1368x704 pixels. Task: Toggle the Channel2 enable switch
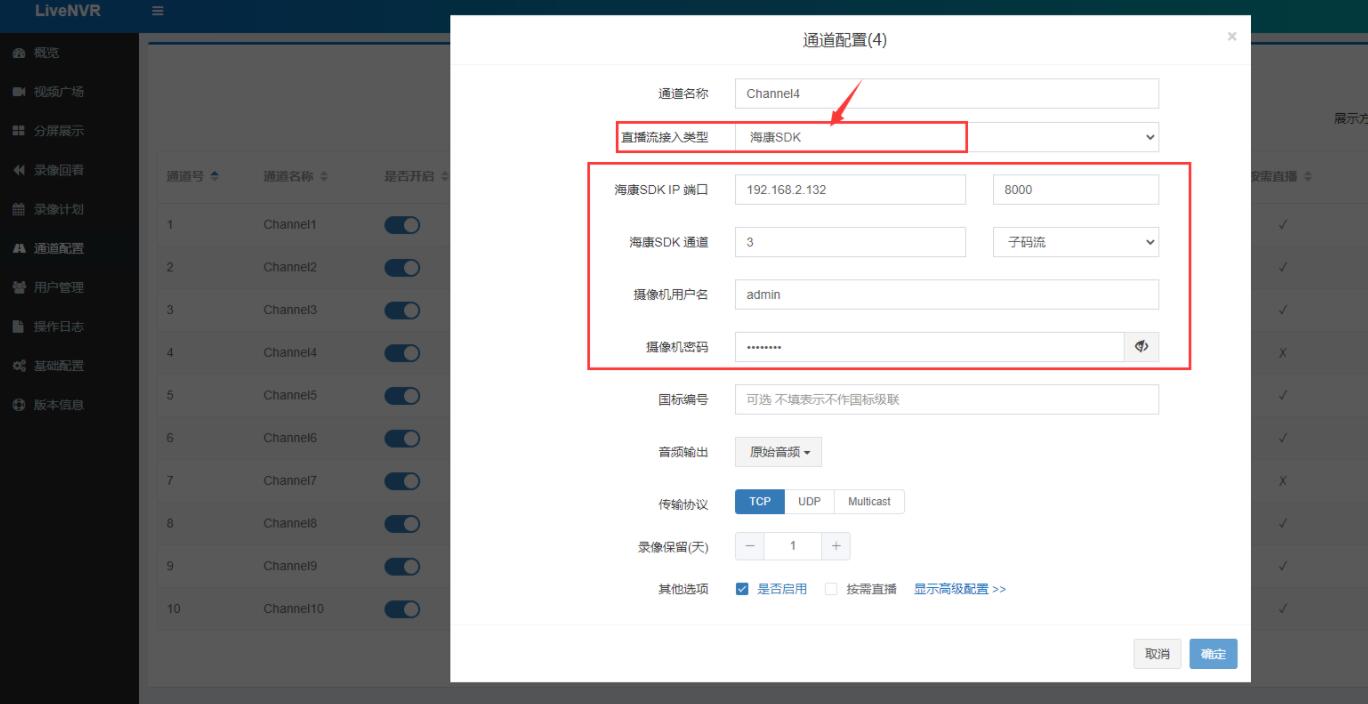402,267
